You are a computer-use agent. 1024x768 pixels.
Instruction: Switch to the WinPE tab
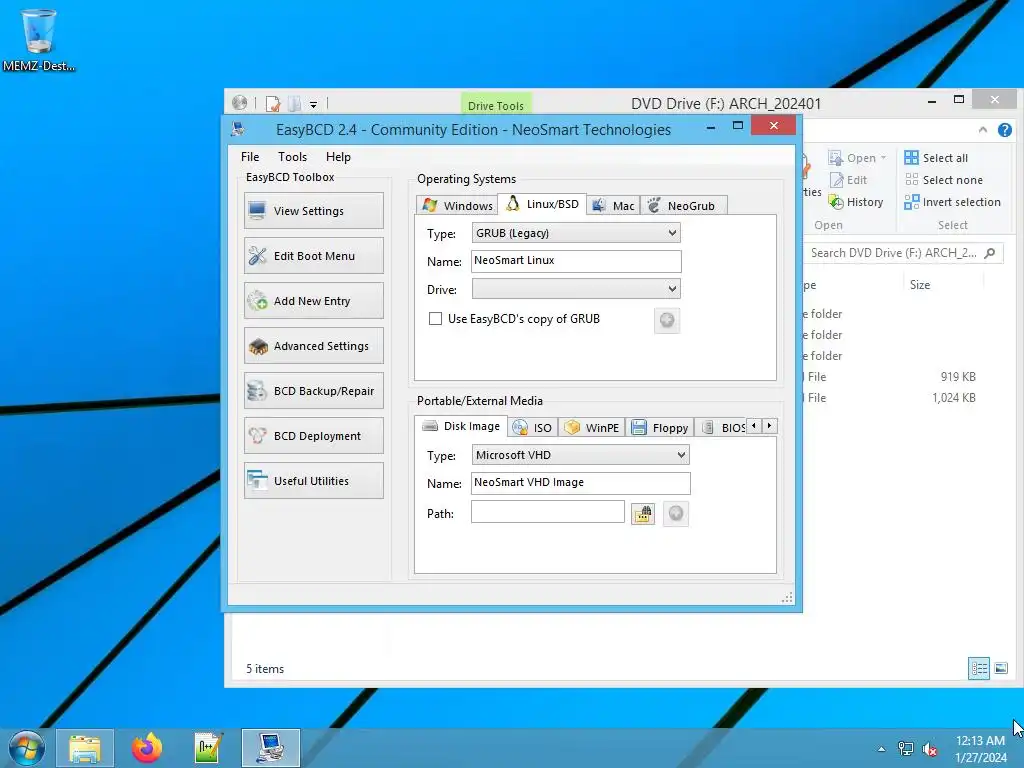click(x=592, y=428)
